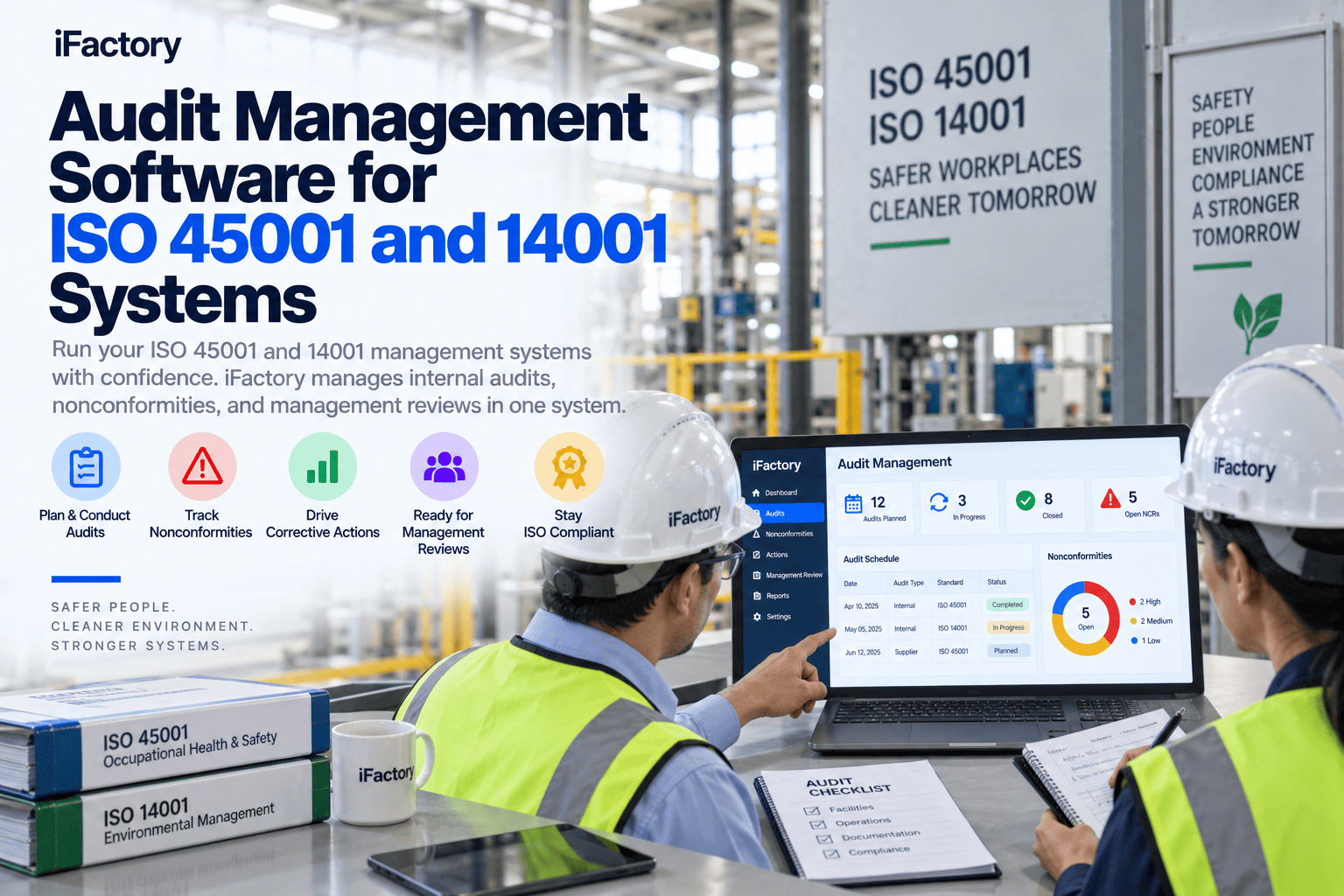
Task: Click ISO 14001 in the Standard column
Action: point(953,628)
